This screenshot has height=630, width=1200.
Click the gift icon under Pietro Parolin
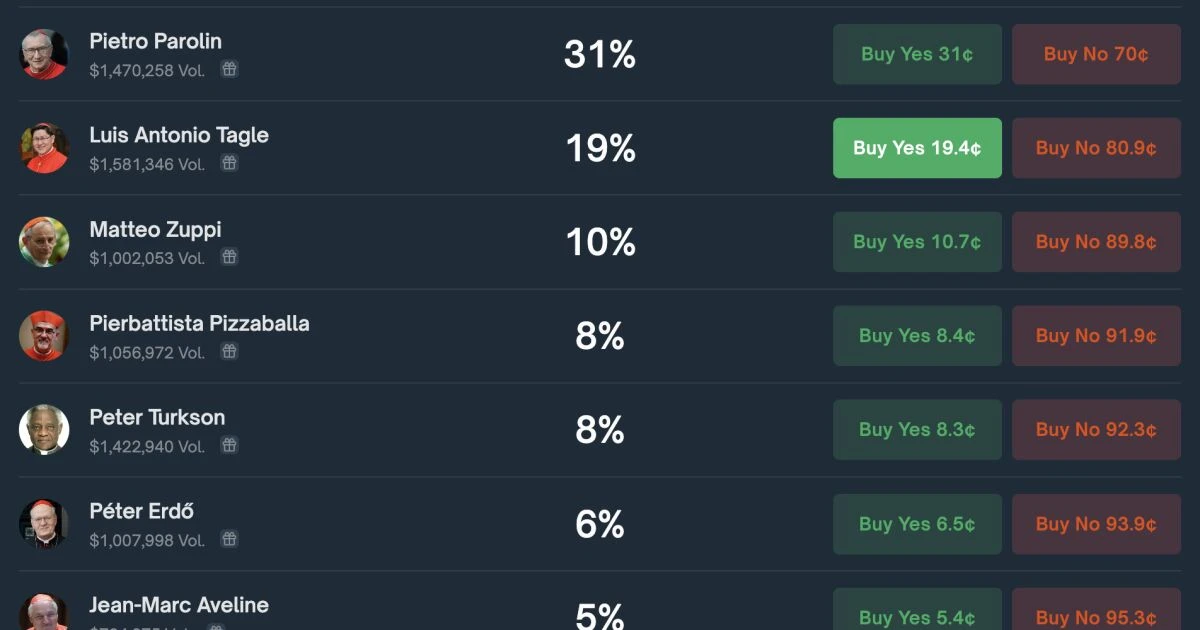[x=229, y=69]
